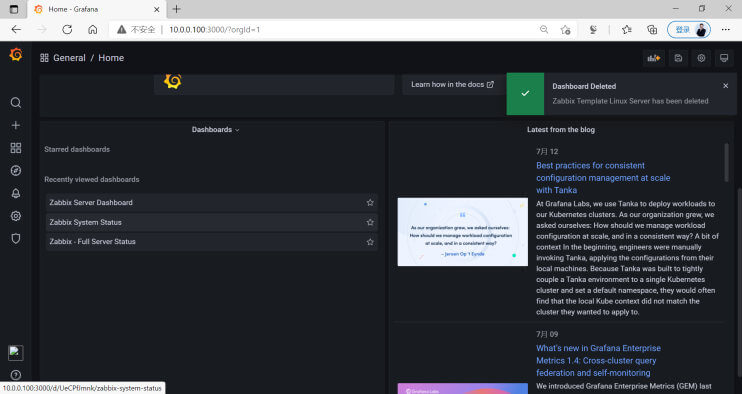Go back with the browser back arrow

point(16,29)
